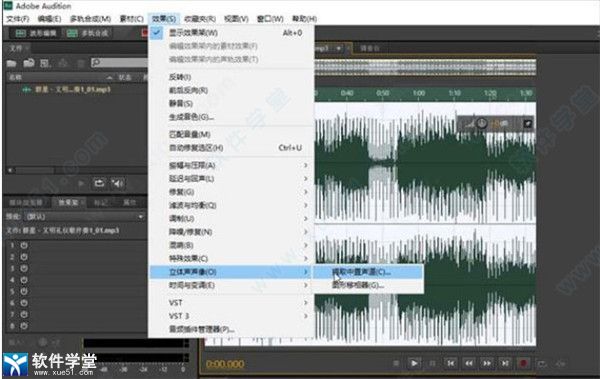This screenshot has width=600, height=379.
Task: Switch to waveform editor view button
Action: click(36, 33)
